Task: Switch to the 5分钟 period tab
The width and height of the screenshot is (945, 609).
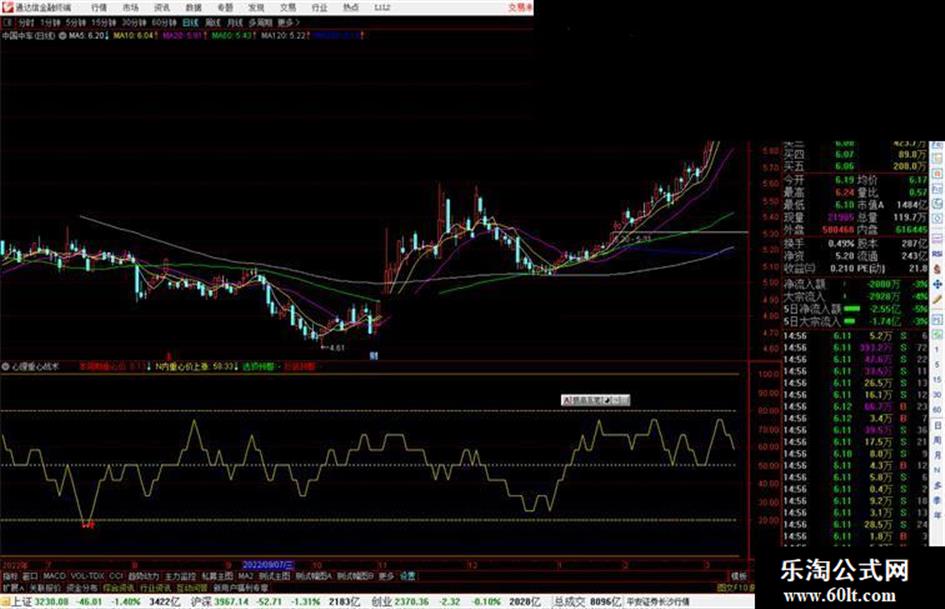Action: (75, 22)
